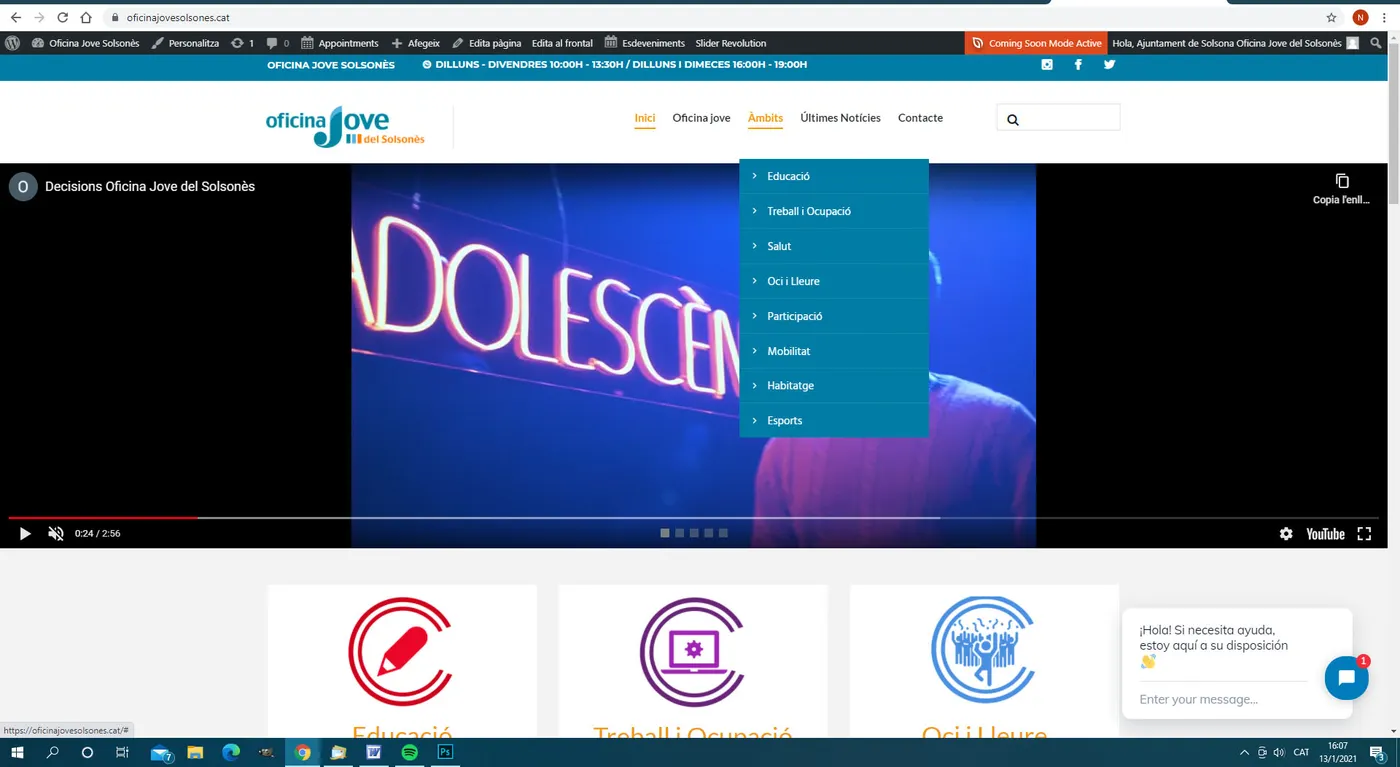Click the Instagram icon in the top bar
The height and width of the screenshot is (767, 1400).
click(x=1047, y=65)
